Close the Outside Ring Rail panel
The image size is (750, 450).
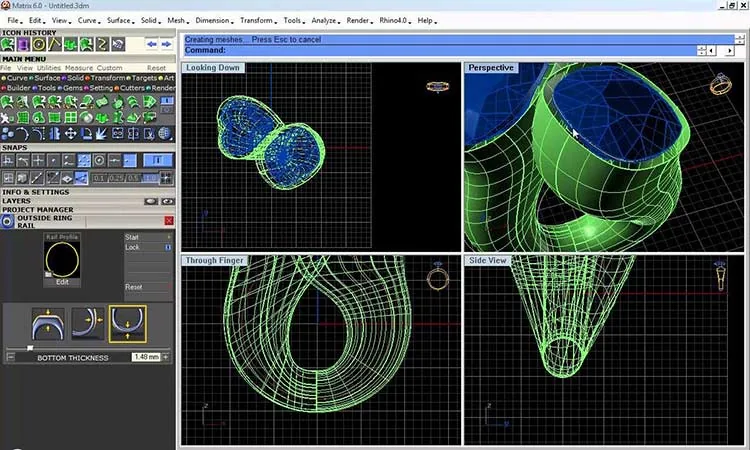[x=169, y=220]
